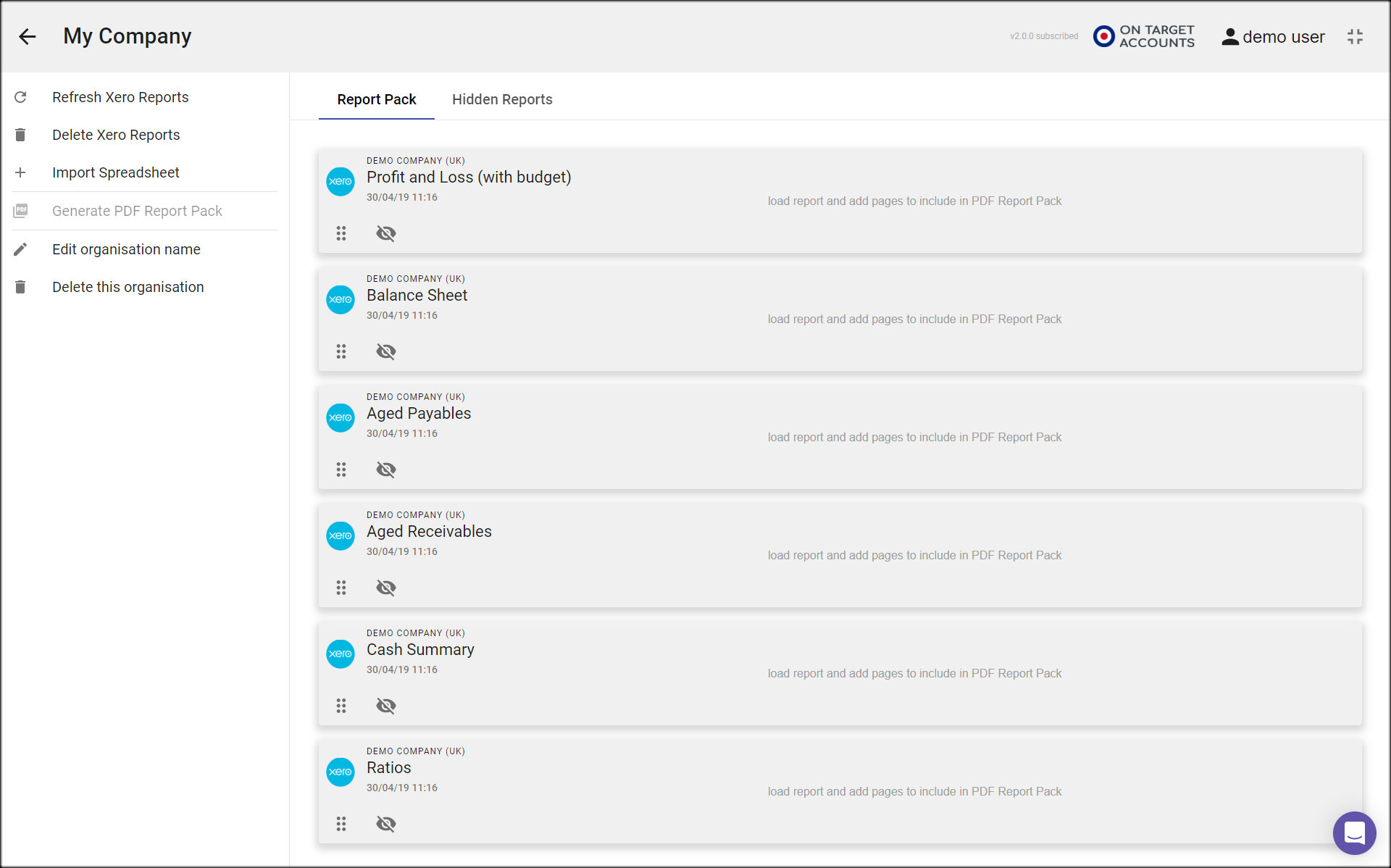Click the 30/04/19 11:16 timestamp on Aged Payables
1391x868 pixels.
pyautogui.click(x=402, y=433)
